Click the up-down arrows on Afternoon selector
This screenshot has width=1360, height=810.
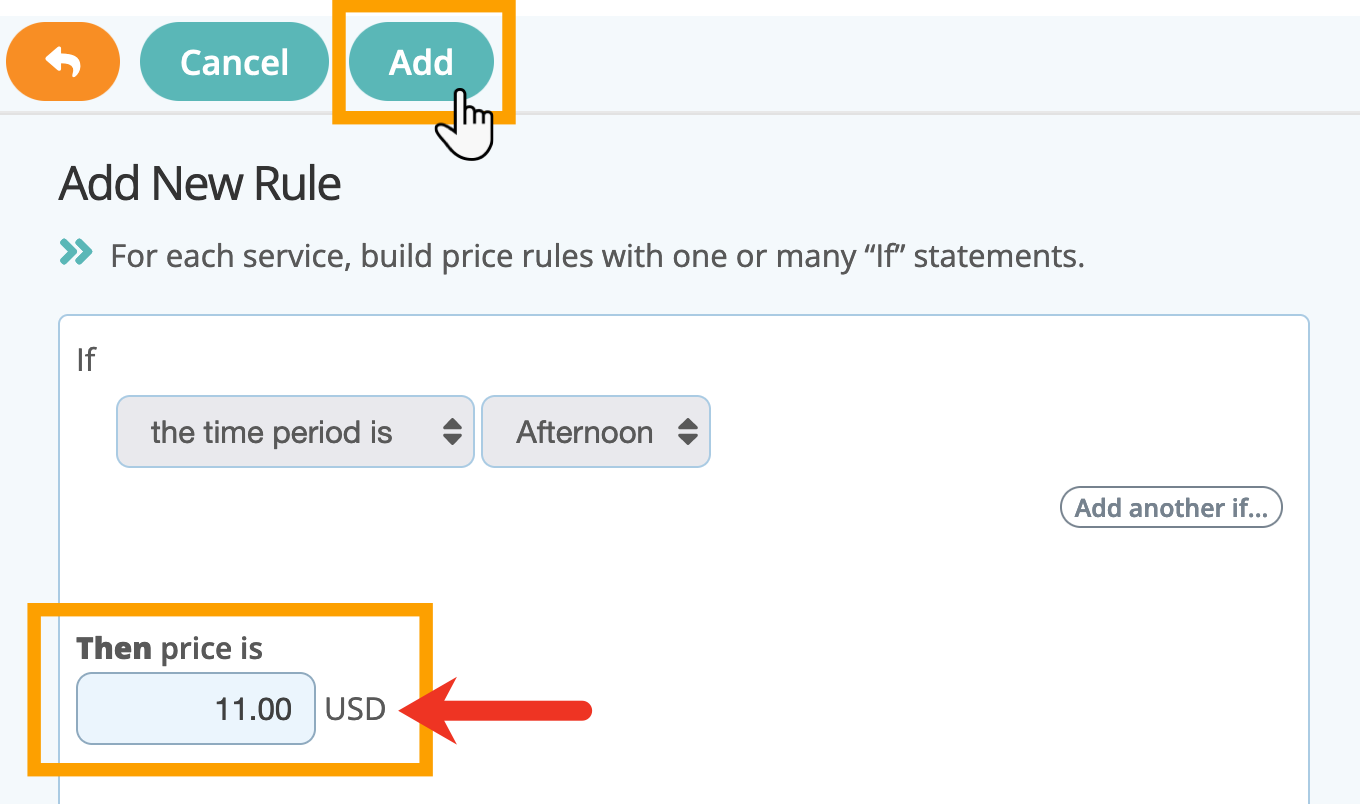click(x=687, y=432)
